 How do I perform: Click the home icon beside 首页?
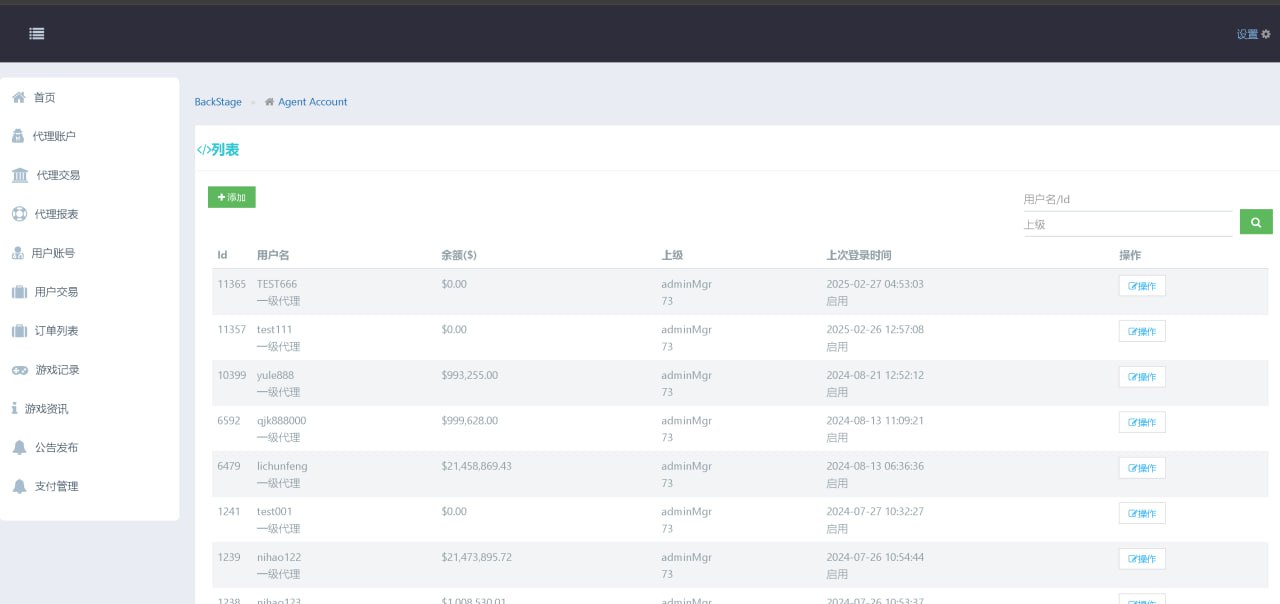point(18,97)
